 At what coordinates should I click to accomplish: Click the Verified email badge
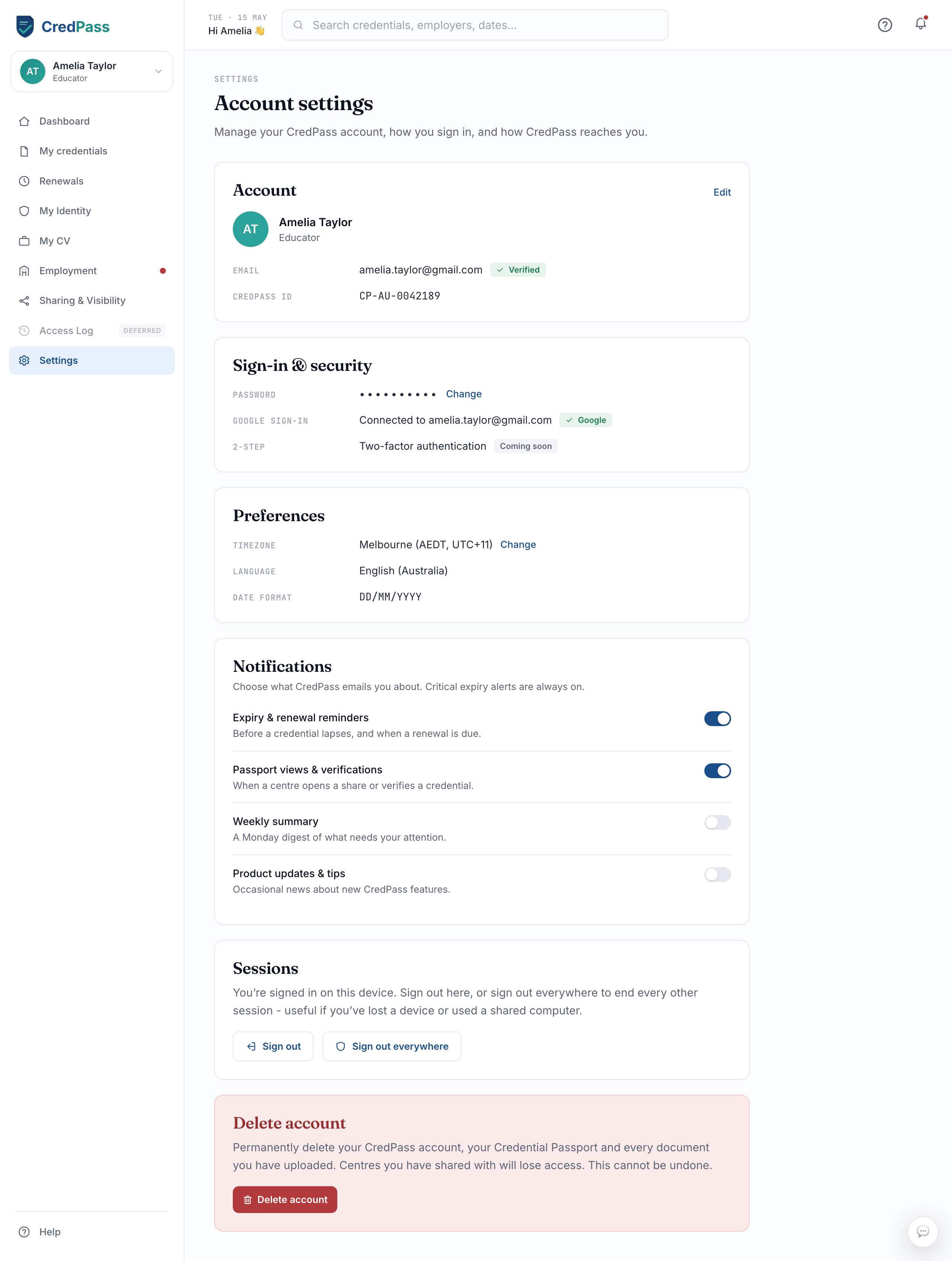pyautogui.click(x=518, y=270)
